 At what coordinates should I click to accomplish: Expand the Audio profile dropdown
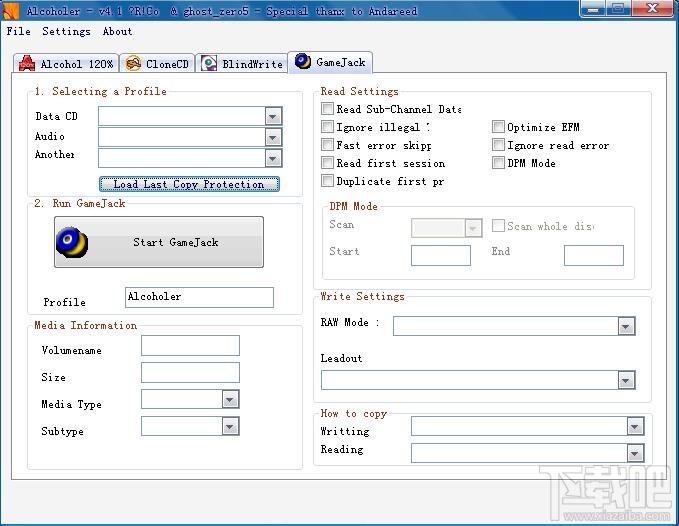[x=273, y=138]
